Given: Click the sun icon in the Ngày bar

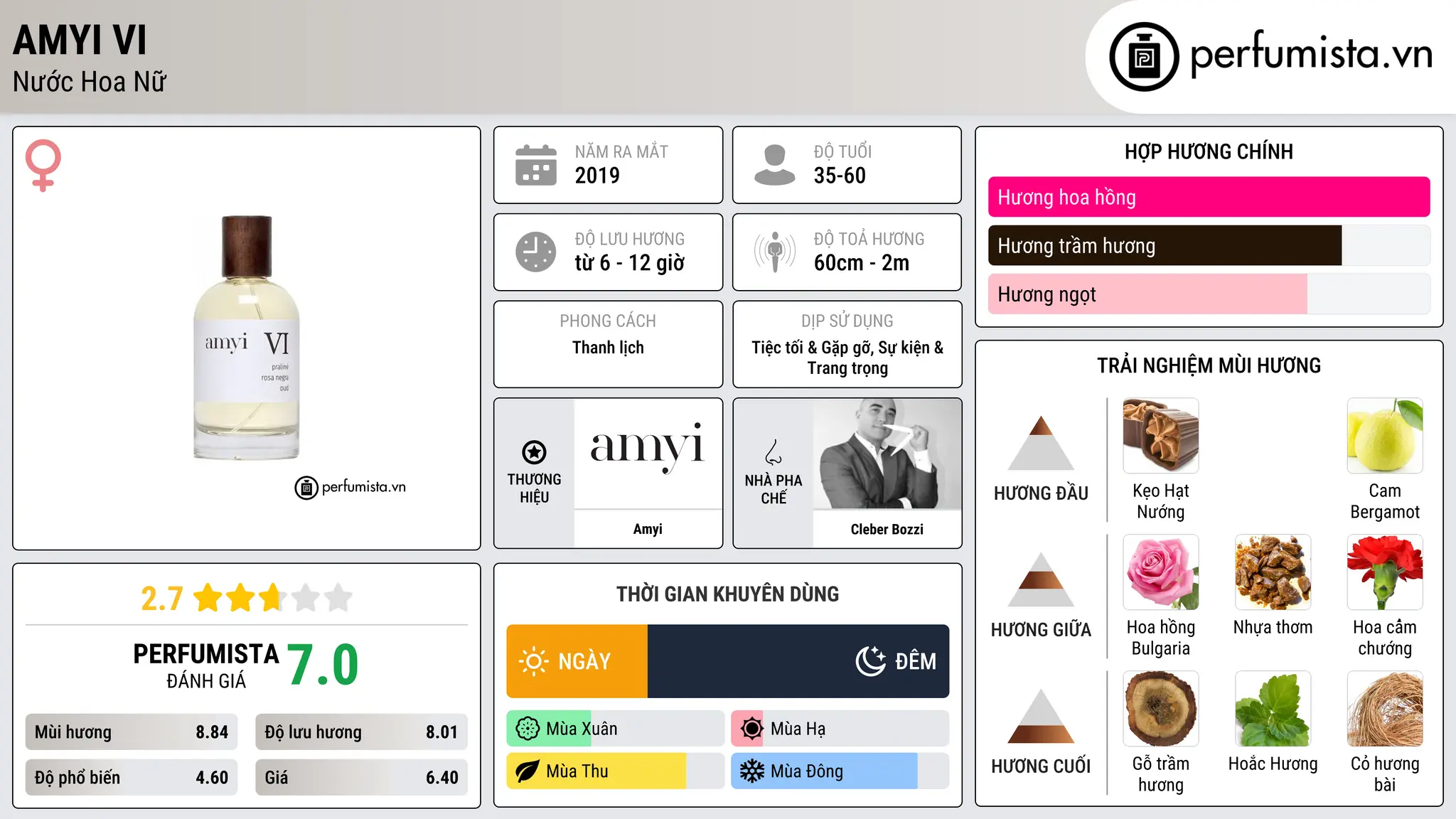Looking at the screenshot, I should coord(534,661).
